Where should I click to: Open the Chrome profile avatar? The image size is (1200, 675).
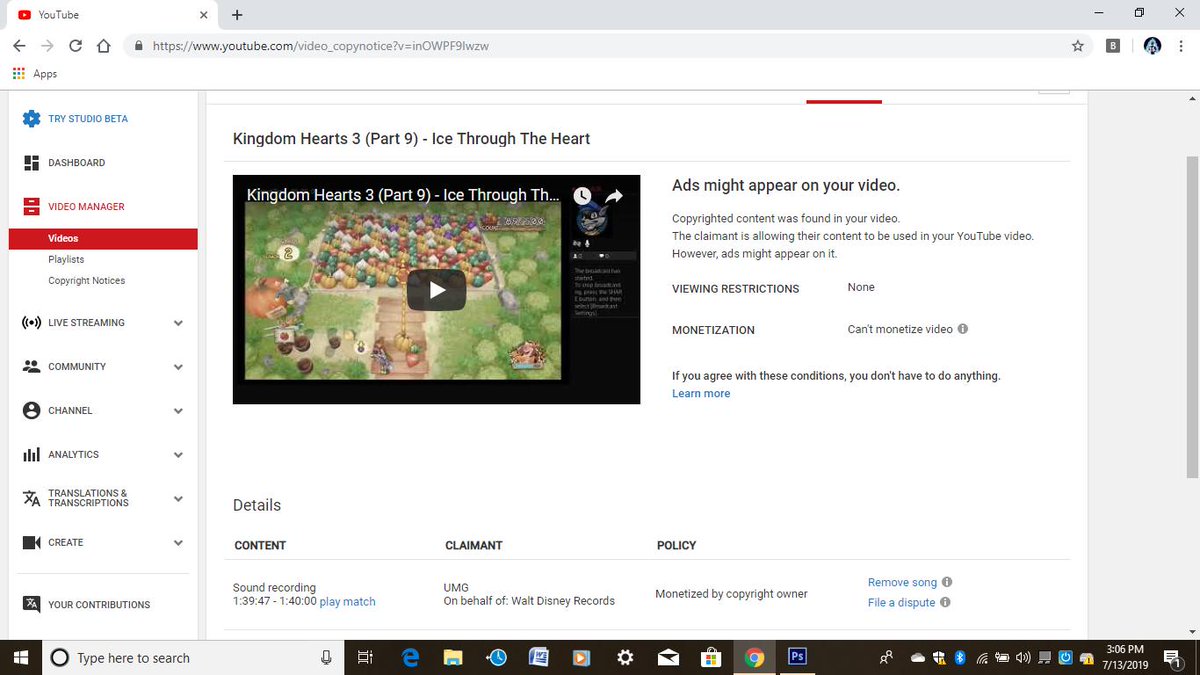pyautogui.click(x=1152, y=46)
